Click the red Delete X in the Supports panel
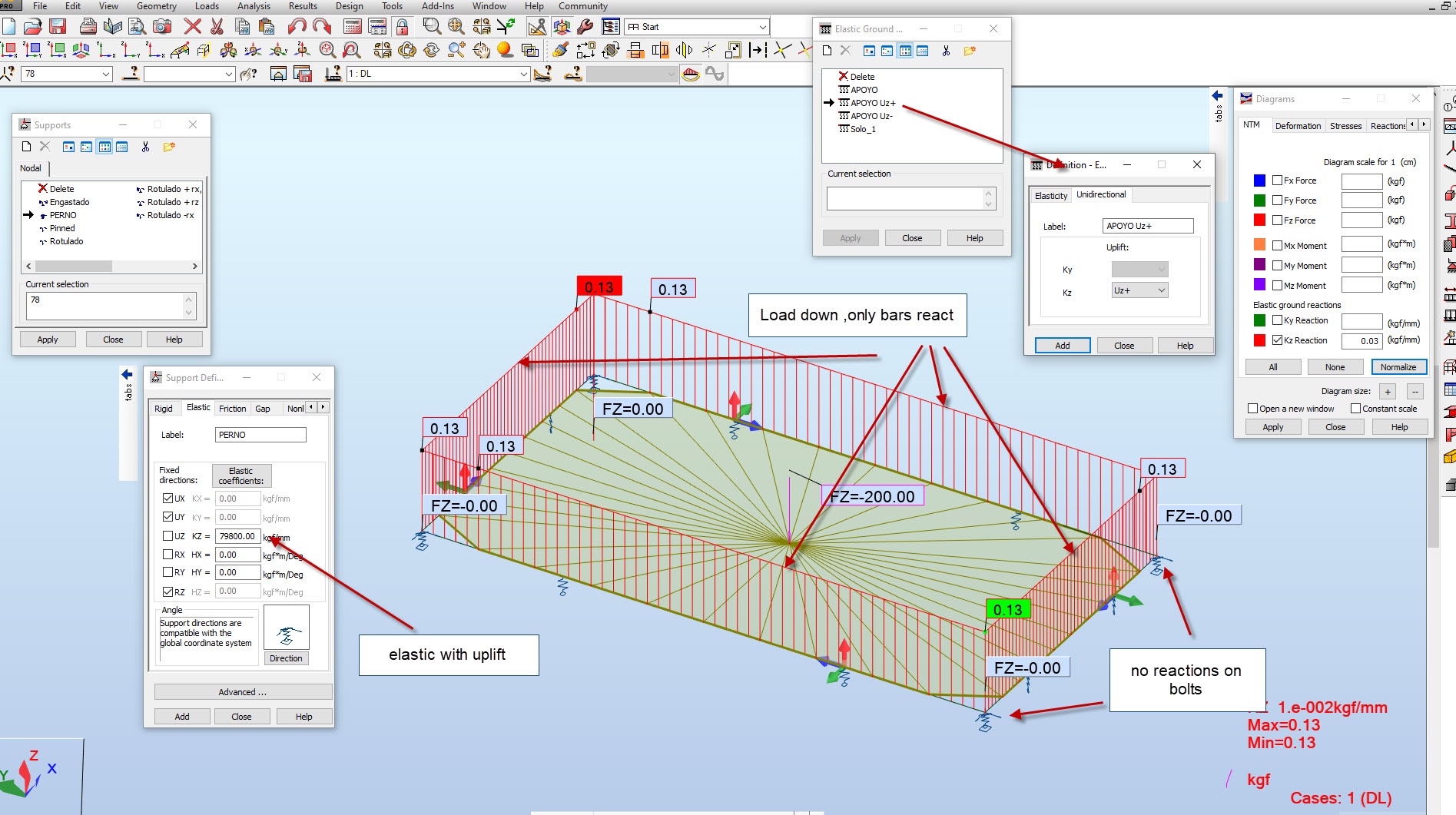This screenshot has height=815, width=1456. coord(43,188)
